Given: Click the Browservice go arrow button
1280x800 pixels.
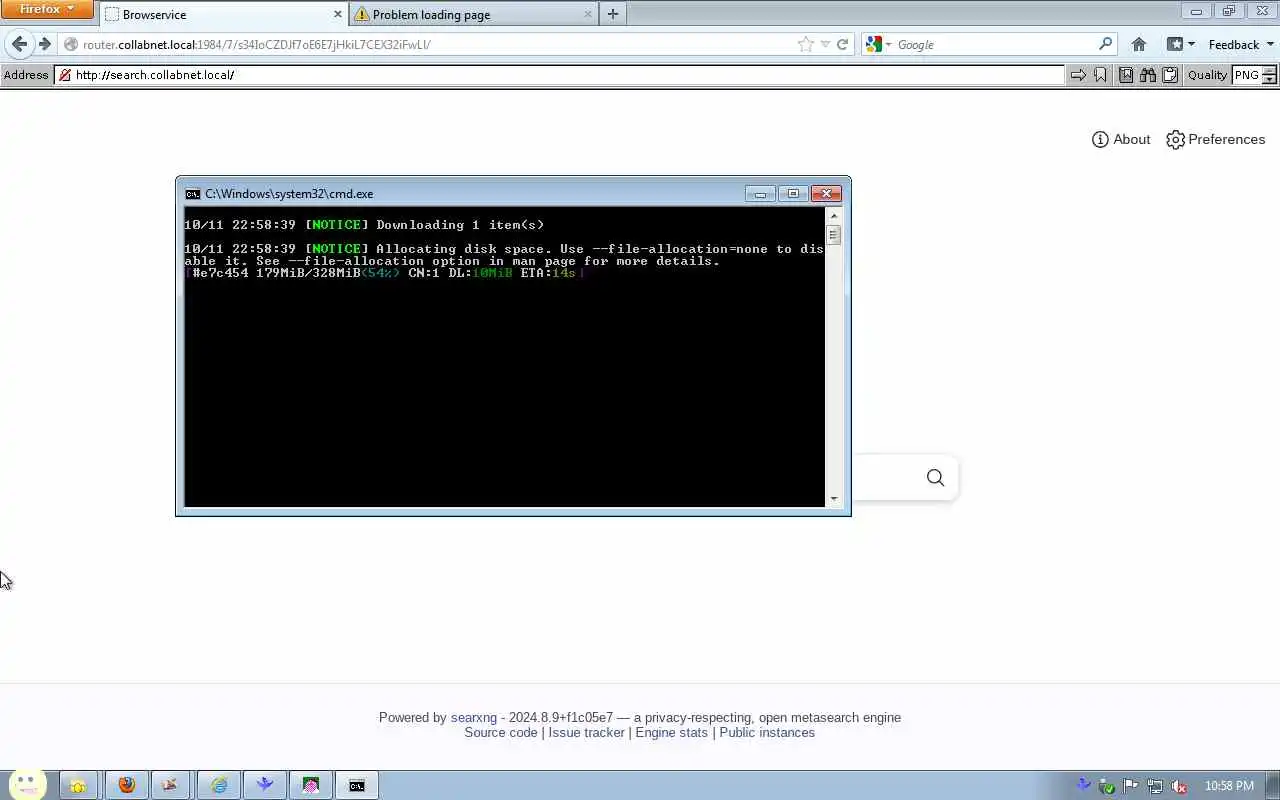Looking at the screenshot, I should pos(1078,75).
